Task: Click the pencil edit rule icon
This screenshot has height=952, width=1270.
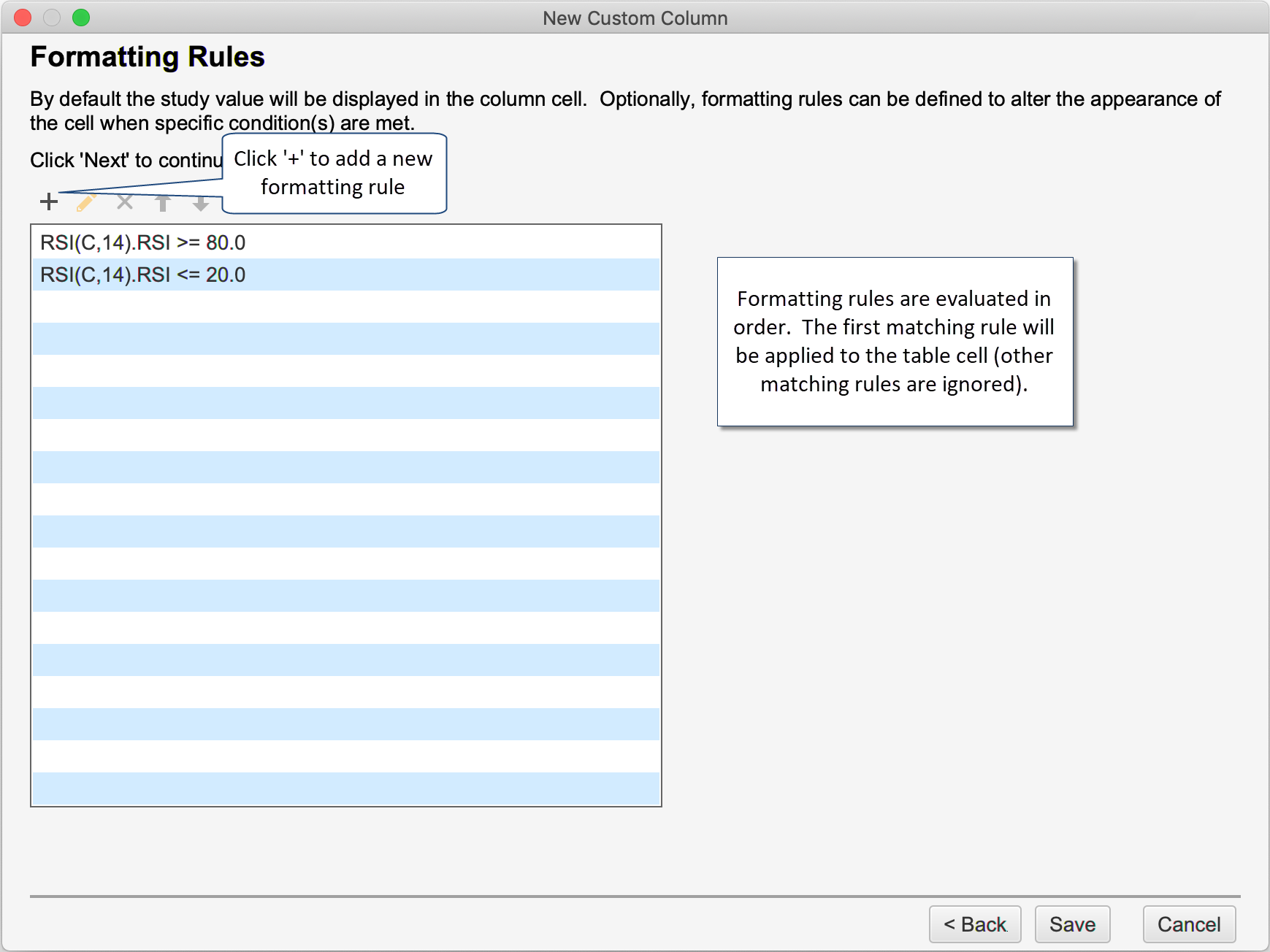Action: [87, 202]
